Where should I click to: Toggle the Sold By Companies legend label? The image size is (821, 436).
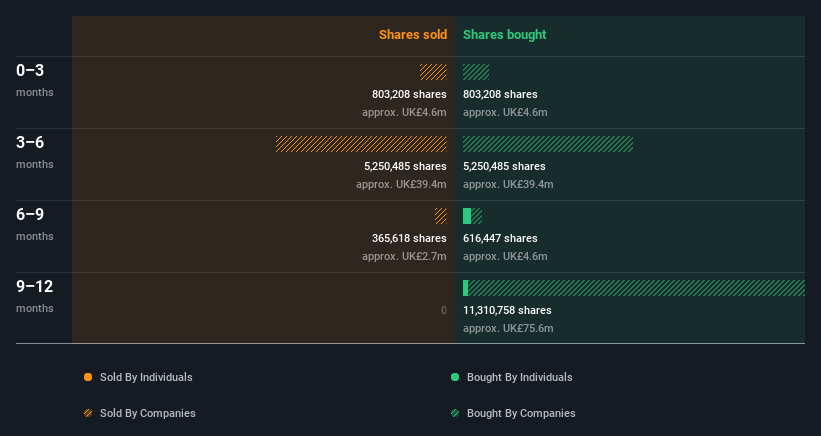coord(147,413)
